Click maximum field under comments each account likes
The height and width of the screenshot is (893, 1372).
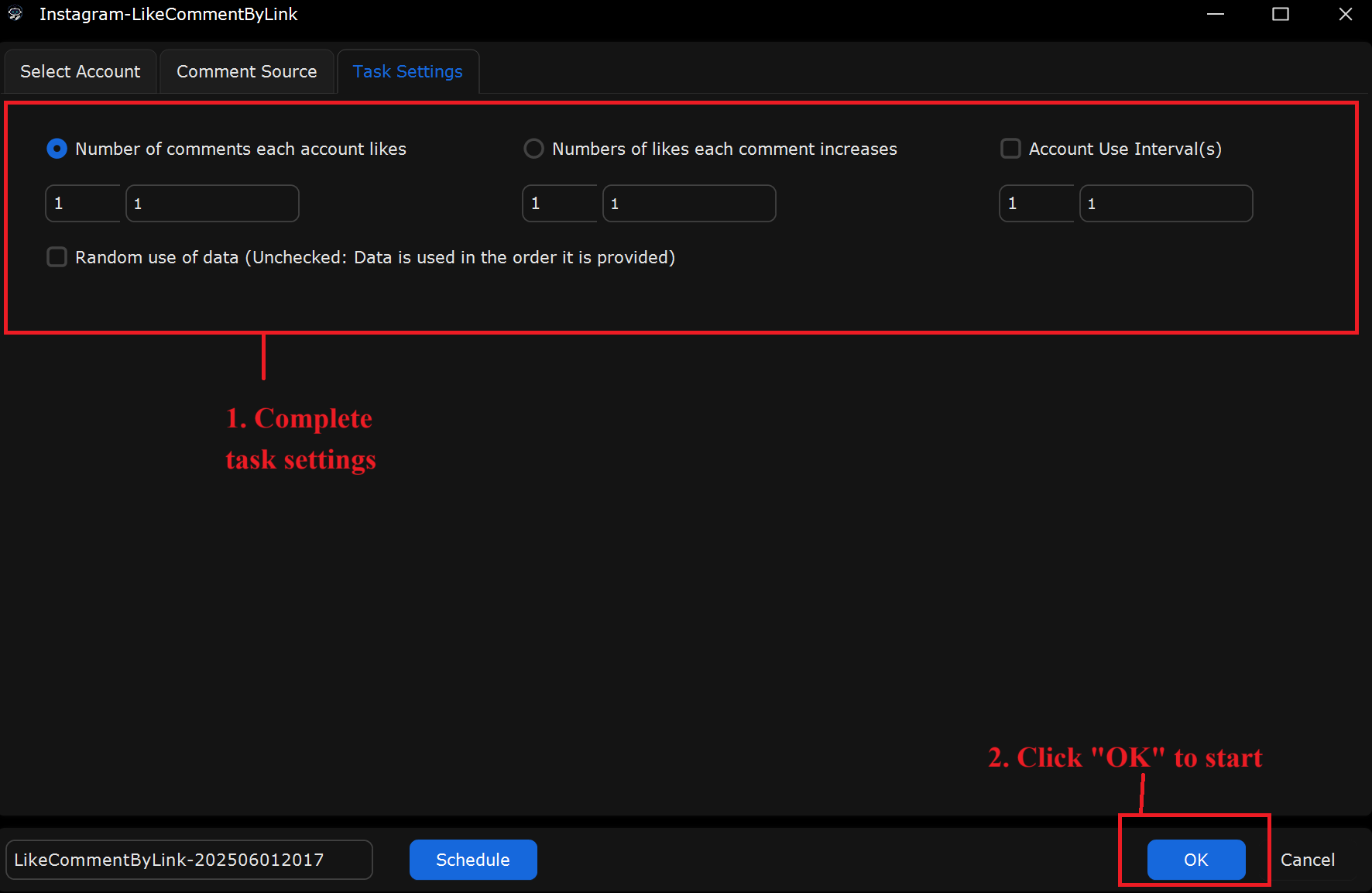pos(212,204)
